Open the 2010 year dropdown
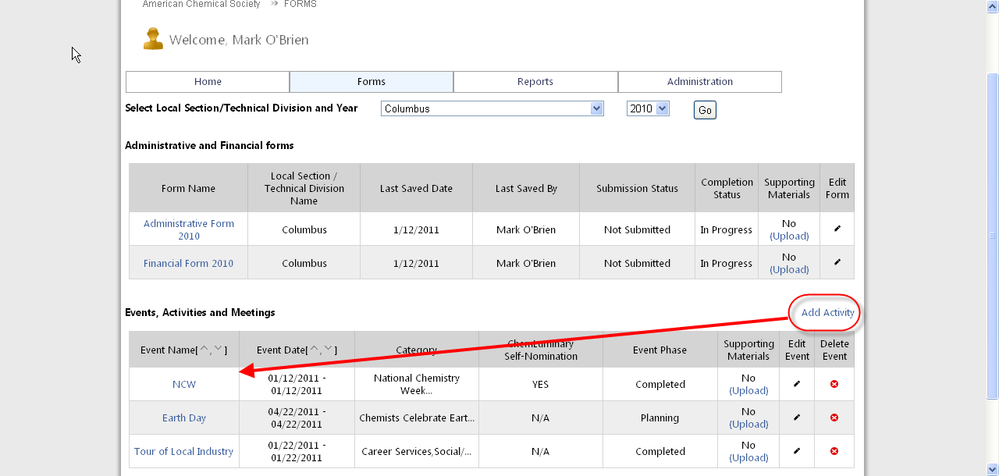The height and width of the screenshot is (476, 999). point(647,109)
